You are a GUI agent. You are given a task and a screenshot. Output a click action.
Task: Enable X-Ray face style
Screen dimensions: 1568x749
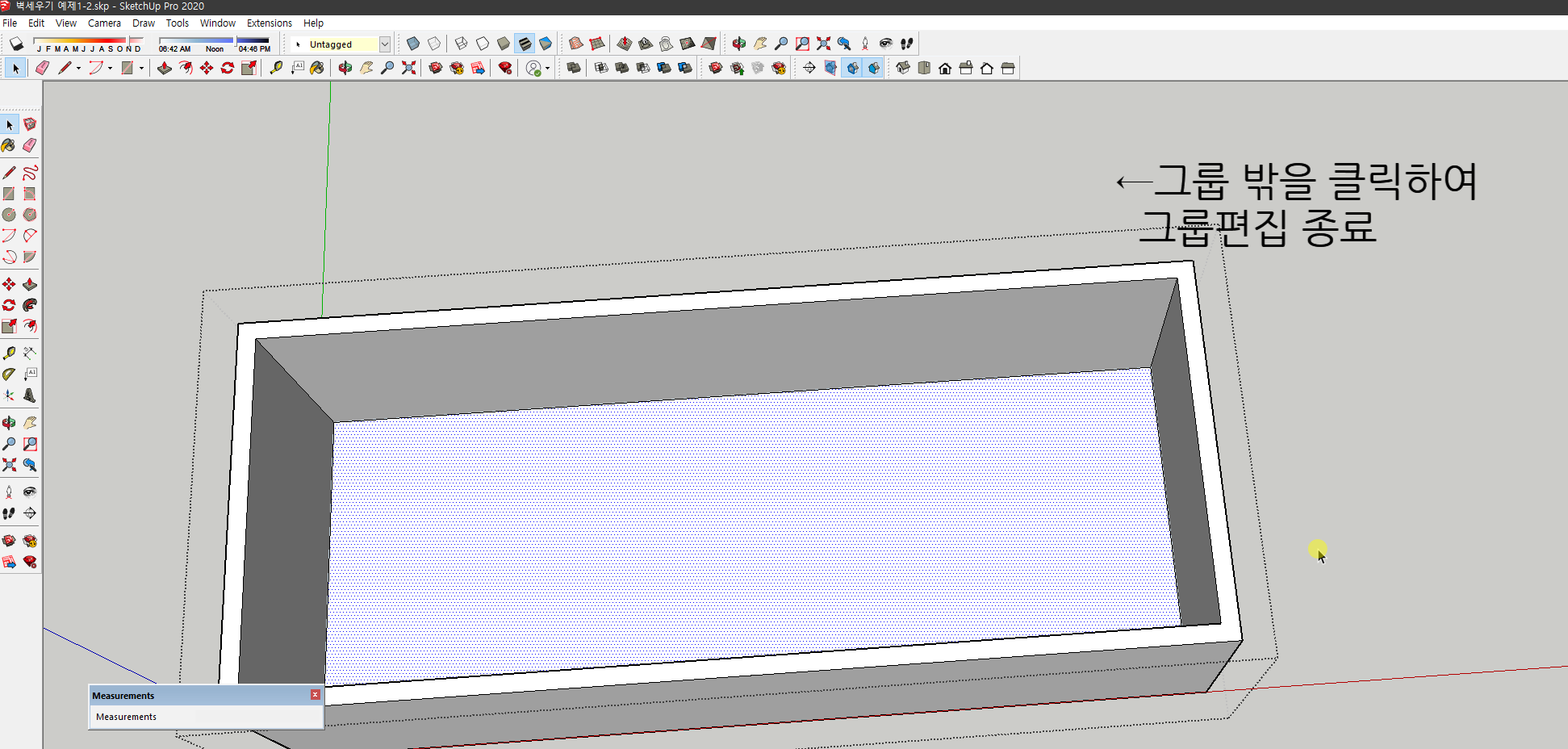coord(413,44)
